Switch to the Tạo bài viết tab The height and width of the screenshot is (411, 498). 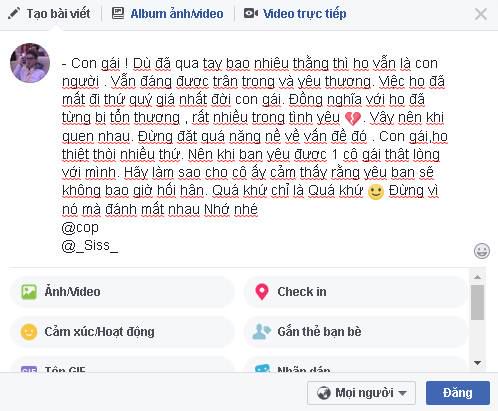pos(49,14)
